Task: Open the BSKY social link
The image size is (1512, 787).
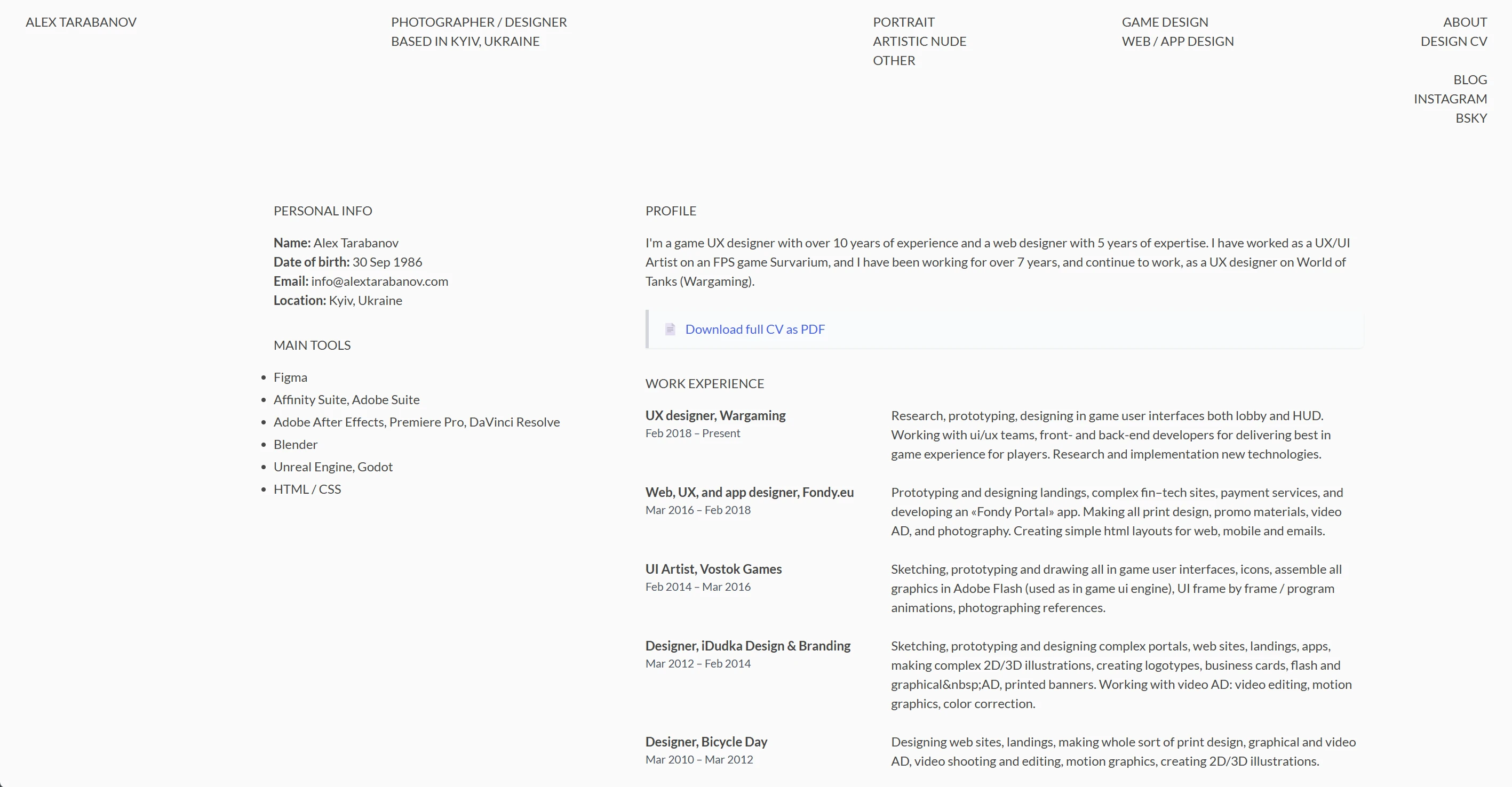Action: tap(1471, 118)
